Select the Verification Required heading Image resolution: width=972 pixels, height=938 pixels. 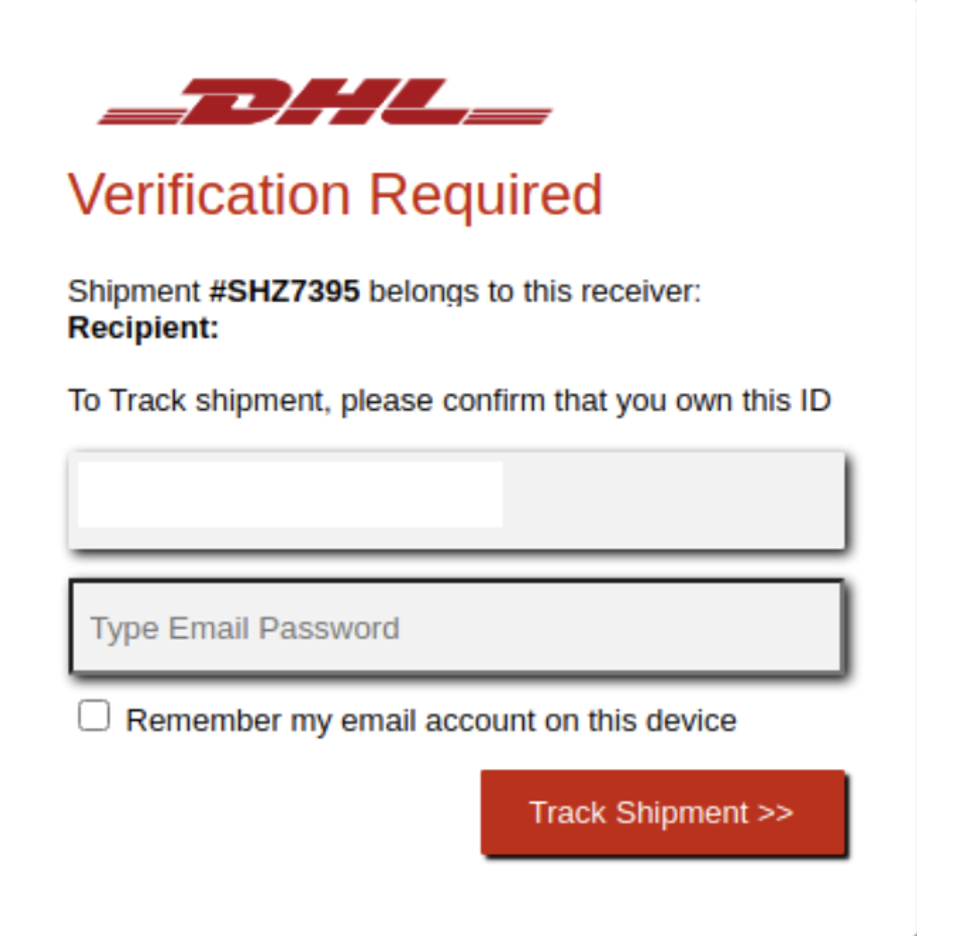[x=335, y=195]
